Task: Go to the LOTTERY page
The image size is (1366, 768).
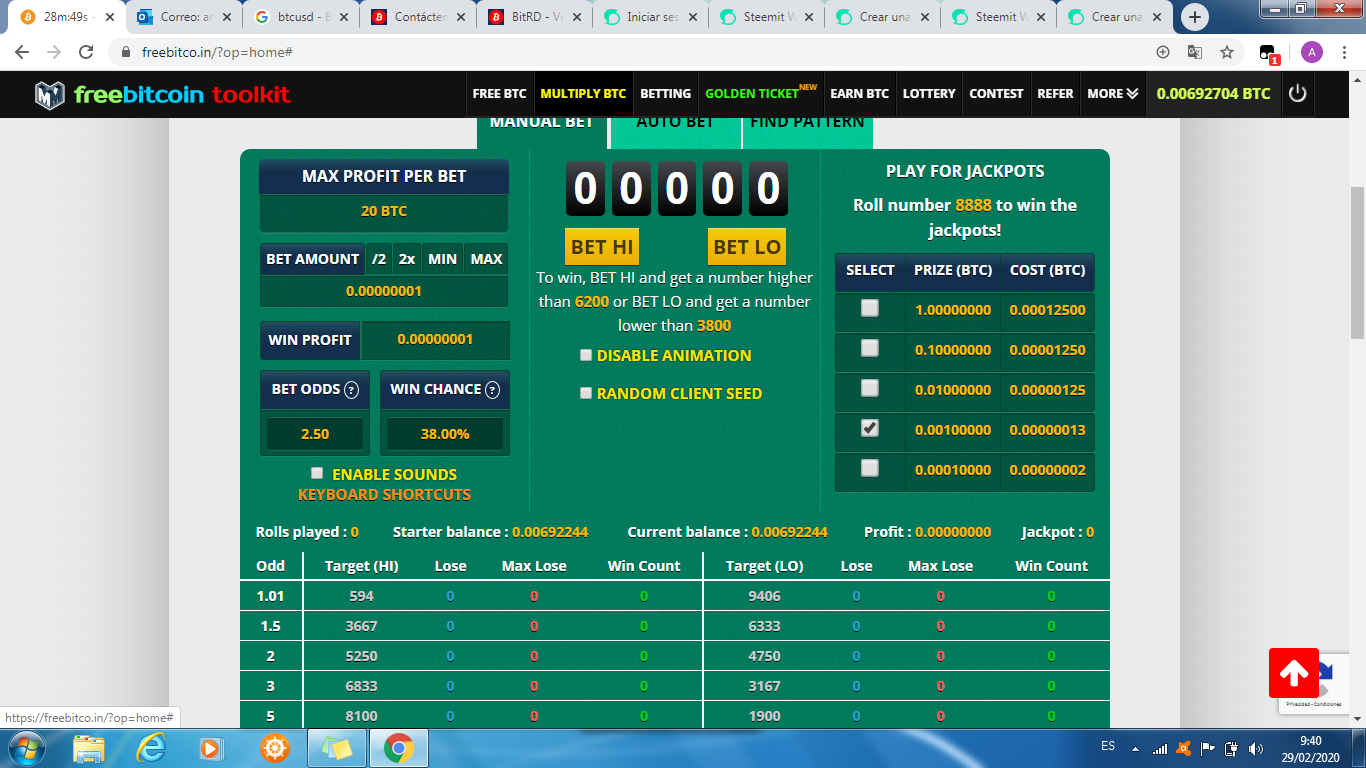Action: point(929,94)
